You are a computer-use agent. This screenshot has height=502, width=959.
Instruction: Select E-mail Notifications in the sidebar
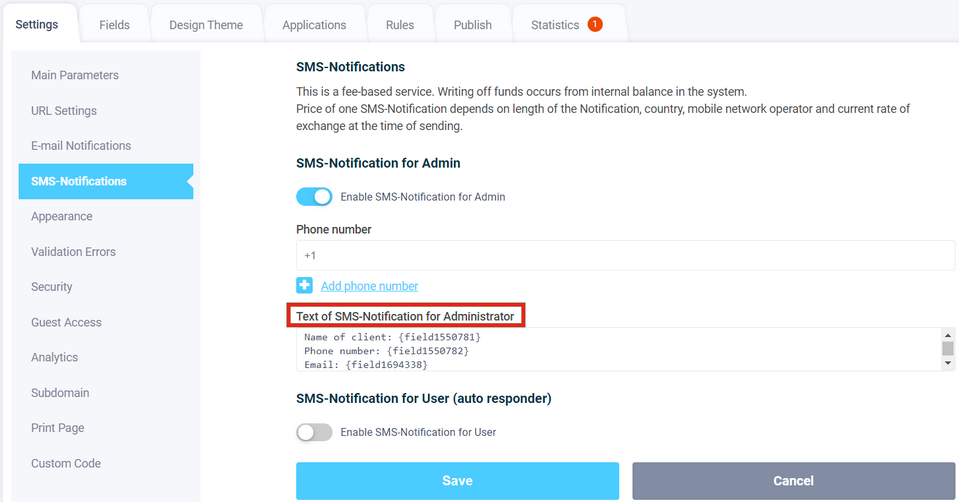coord(81,146)
